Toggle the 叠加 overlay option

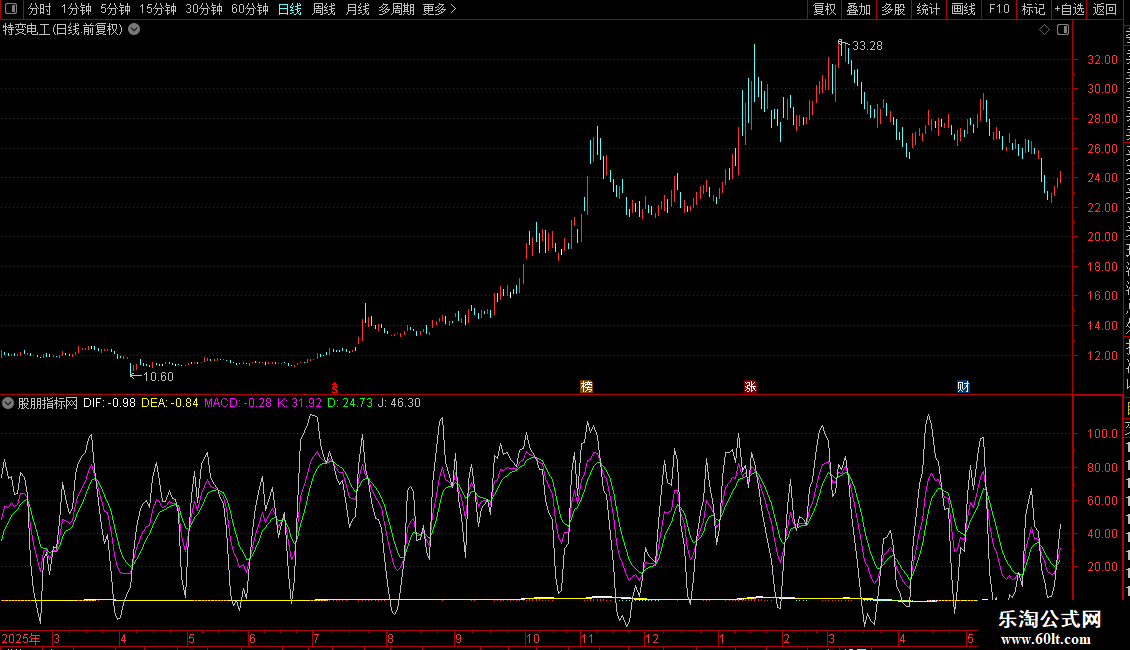coord(858,9)
